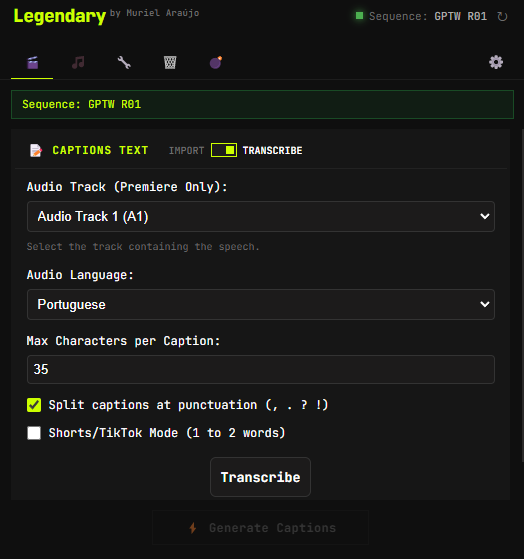The height and width of the screenshot is (559, 524).
Task: Refresh the sequence with the reload icon
Action: click(x=502, y=16)
